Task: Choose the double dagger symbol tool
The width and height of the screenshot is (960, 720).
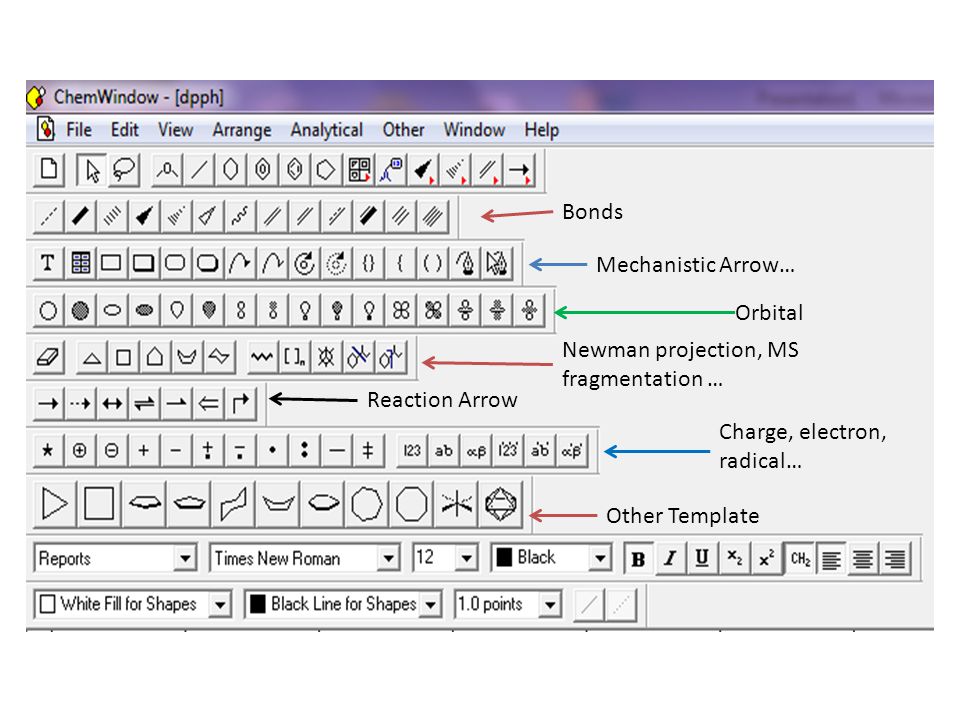Action: click(368, 451)
